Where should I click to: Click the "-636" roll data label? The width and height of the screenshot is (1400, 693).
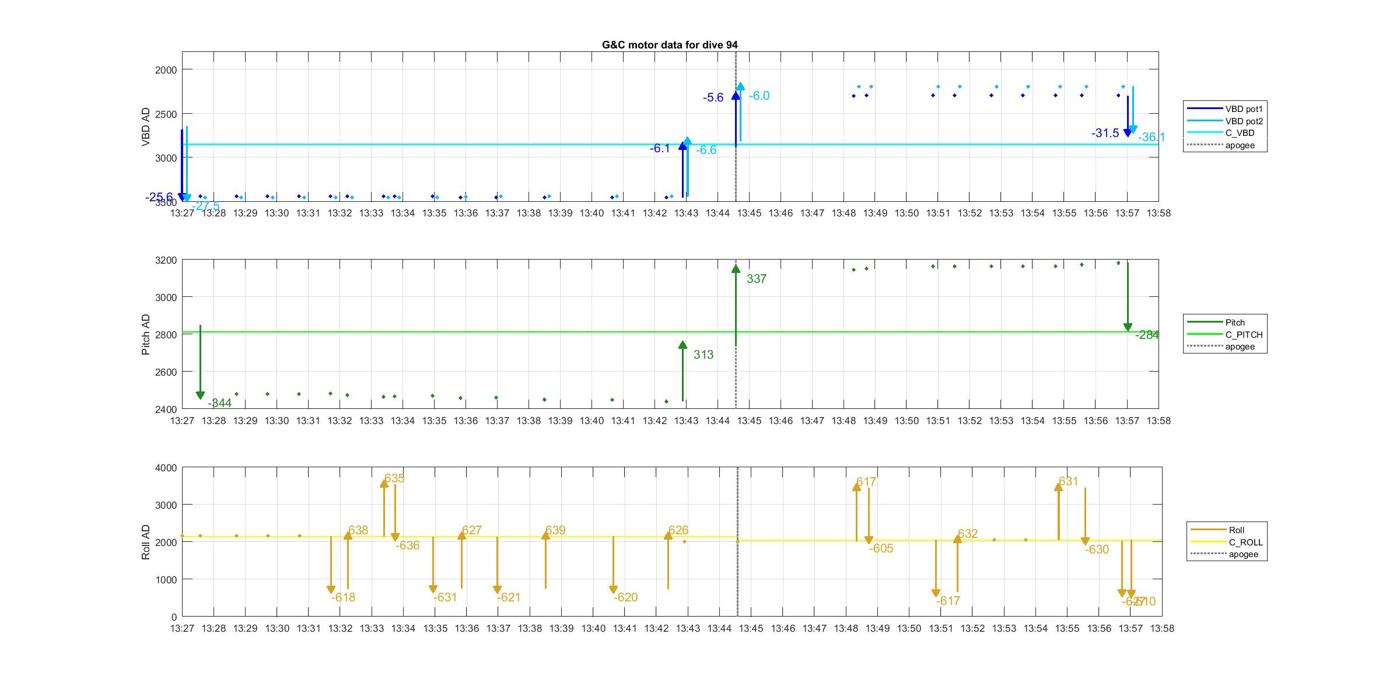[407, 546]
